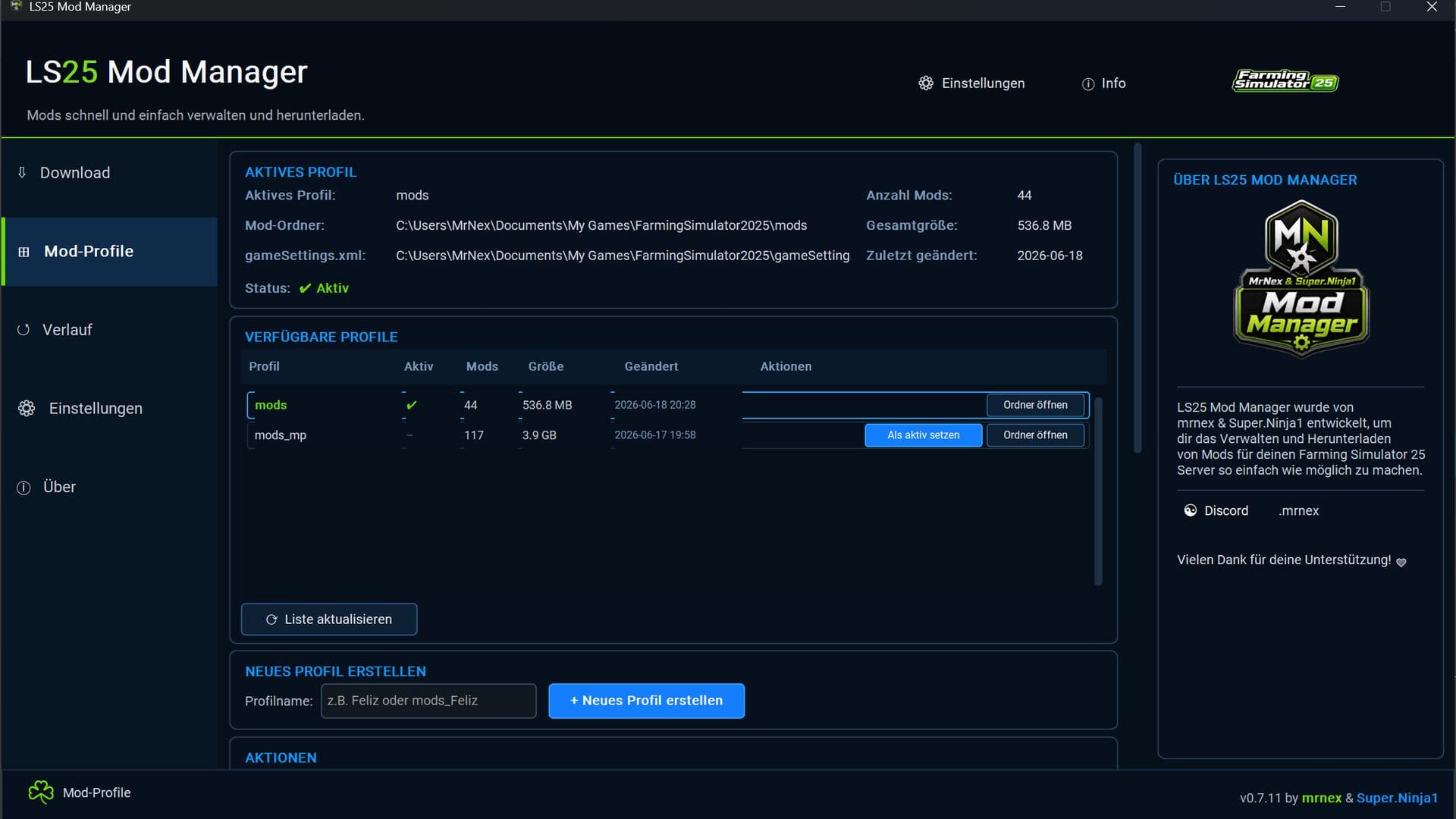Click Neues Profil erstellen button
This screenshot has height=819, width=1456.
click(646, 701)
